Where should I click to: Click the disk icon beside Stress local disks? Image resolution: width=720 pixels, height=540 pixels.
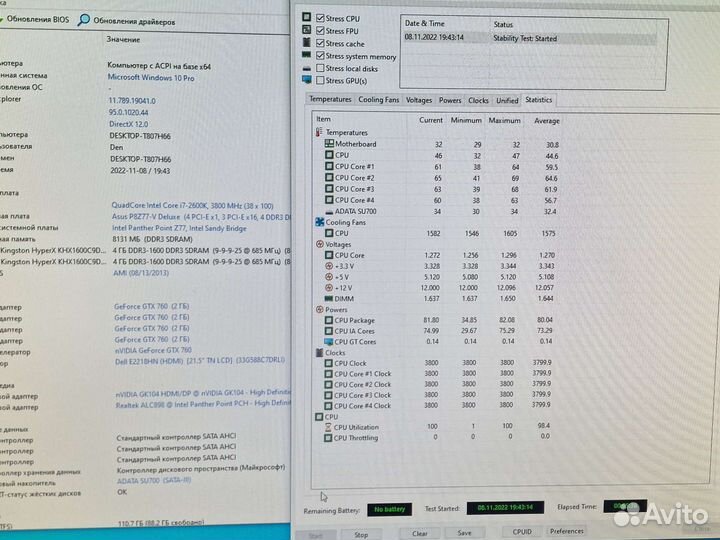307,68
